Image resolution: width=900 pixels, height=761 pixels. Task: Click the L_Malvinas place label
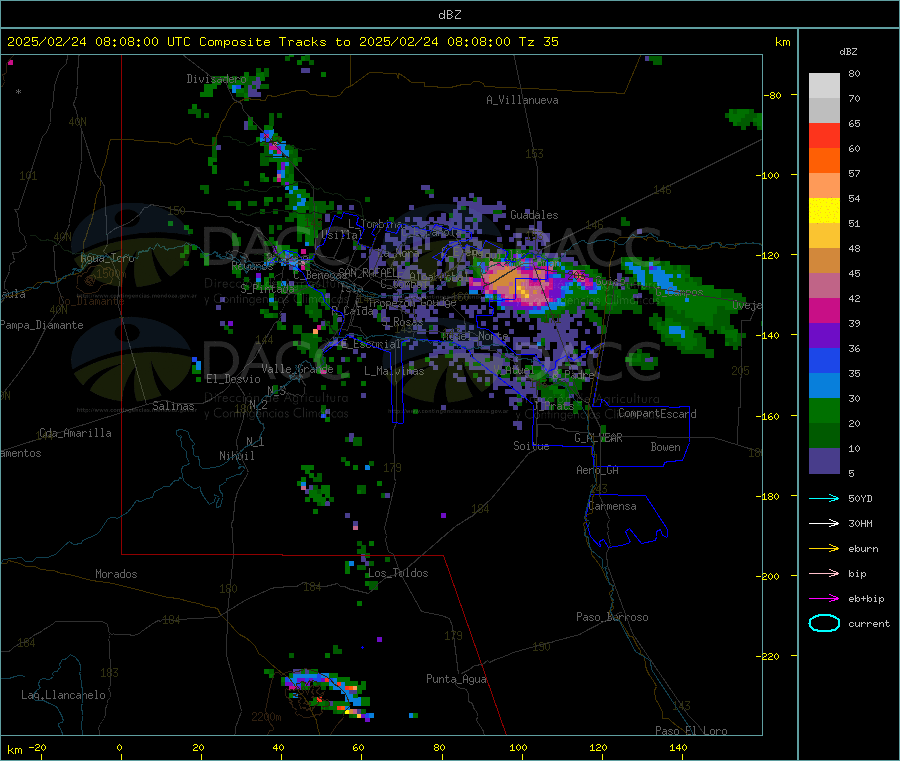(394, 371)
